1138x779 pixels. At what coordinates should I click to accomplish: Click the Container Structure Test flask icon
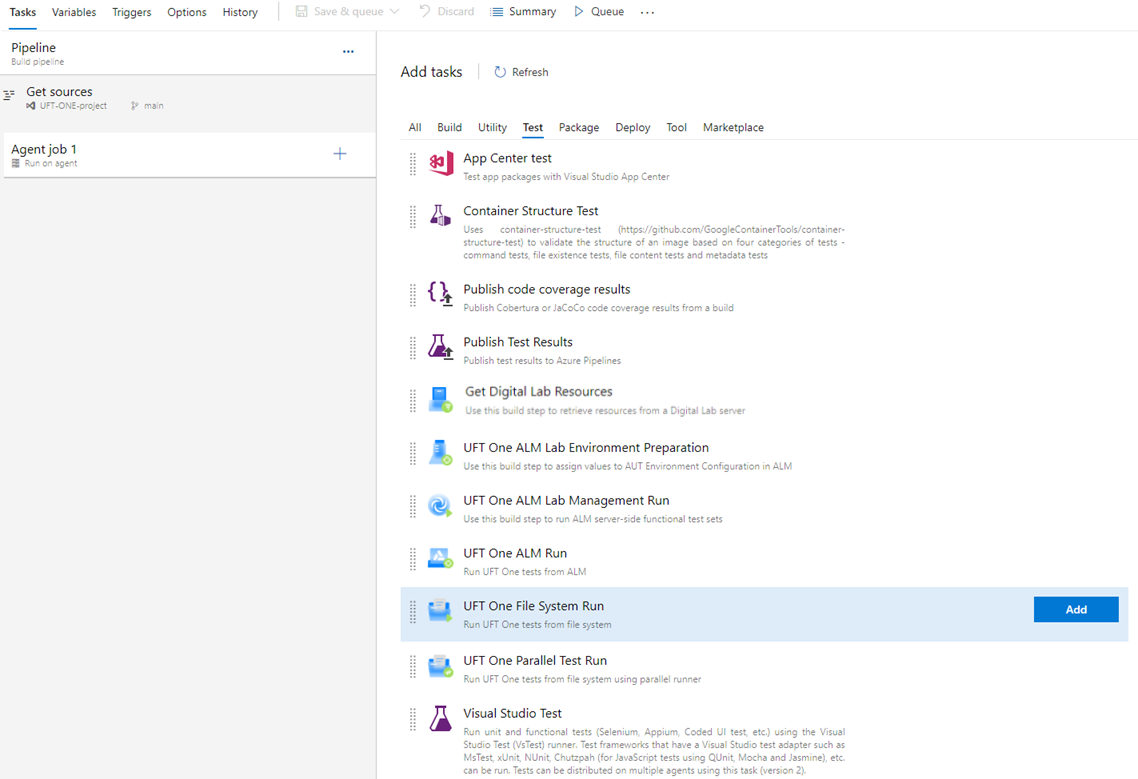[440, 215]
